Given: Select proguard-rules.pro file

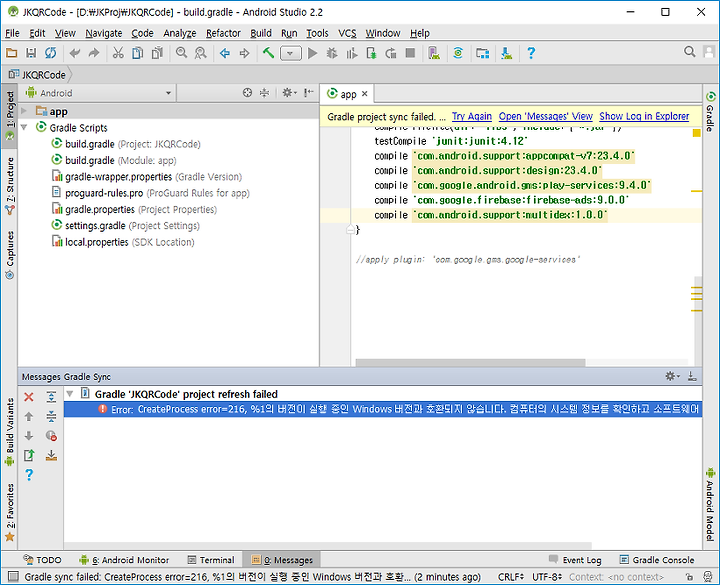Looking at the screenshot, I should 150,193.
